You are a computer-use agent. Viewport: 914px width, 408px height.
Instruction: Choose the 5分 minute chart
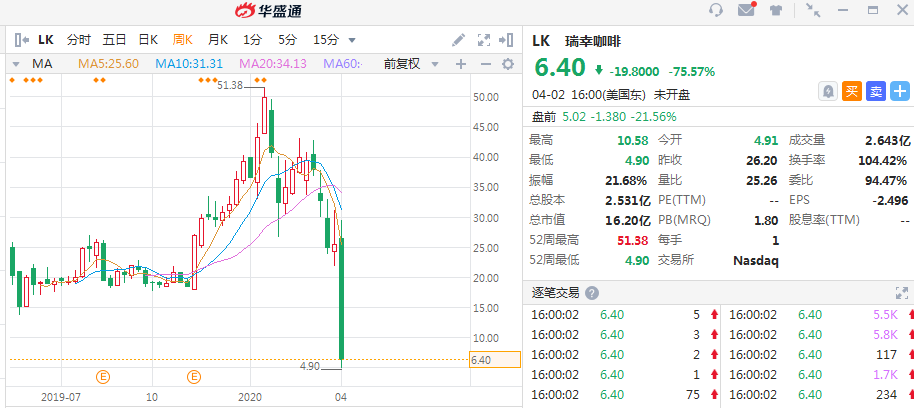tap(287, 40)
